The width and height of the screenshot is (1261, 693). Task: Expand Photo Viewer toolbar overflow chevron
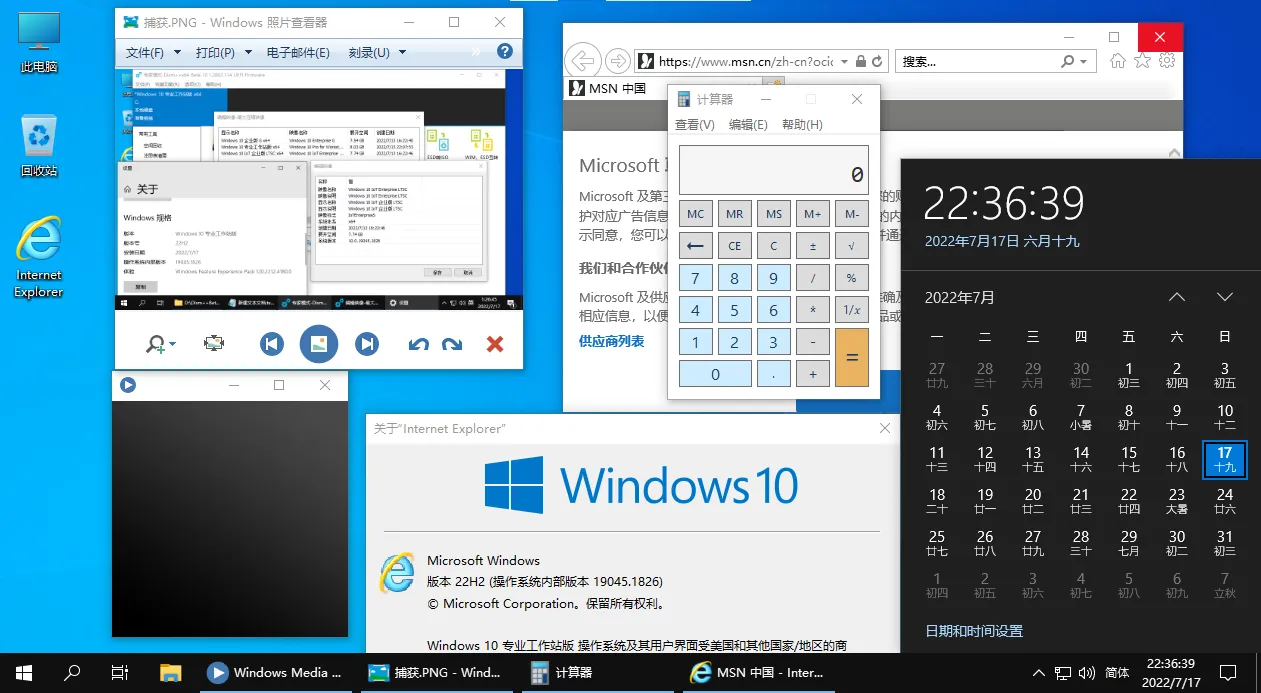477,52
